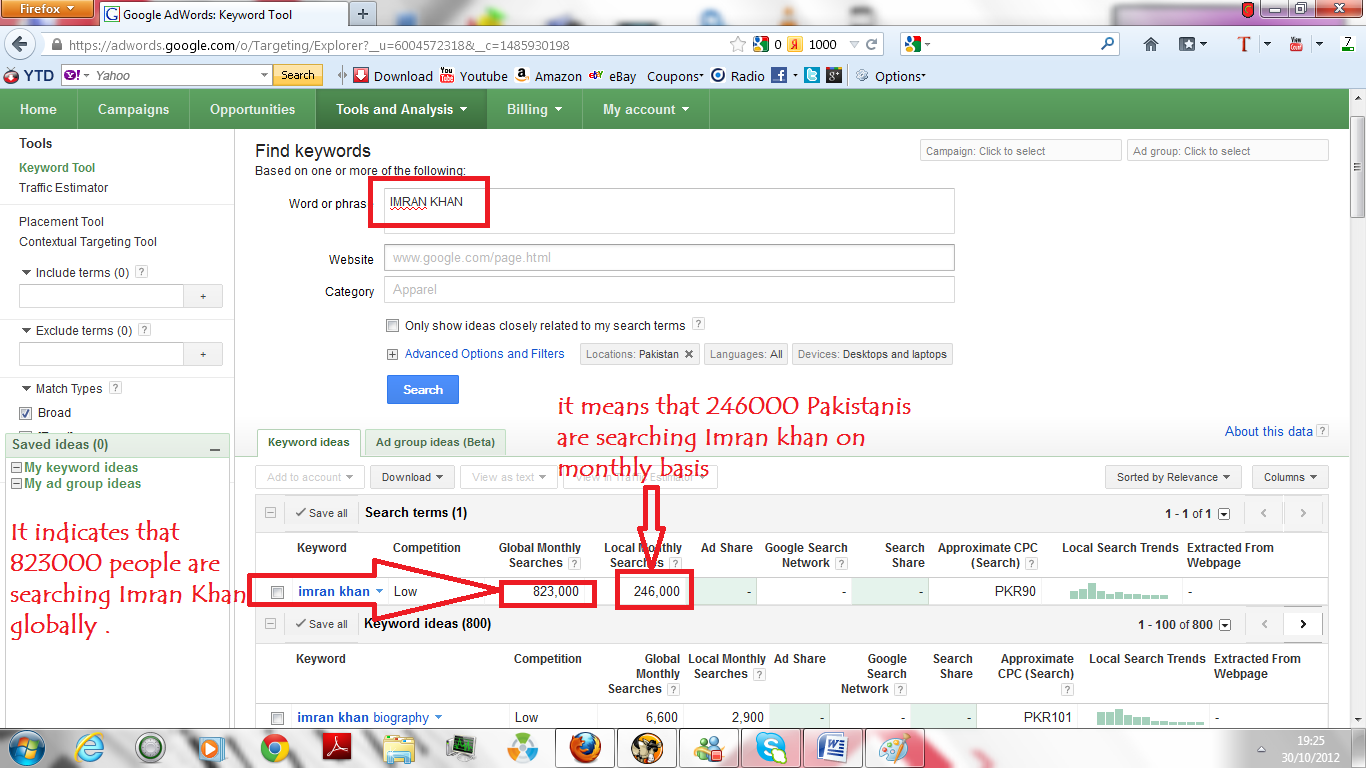Viewport: 1366px width, 768px height.
Task: Go back with the browser back arrow
Action: point(21,45)
